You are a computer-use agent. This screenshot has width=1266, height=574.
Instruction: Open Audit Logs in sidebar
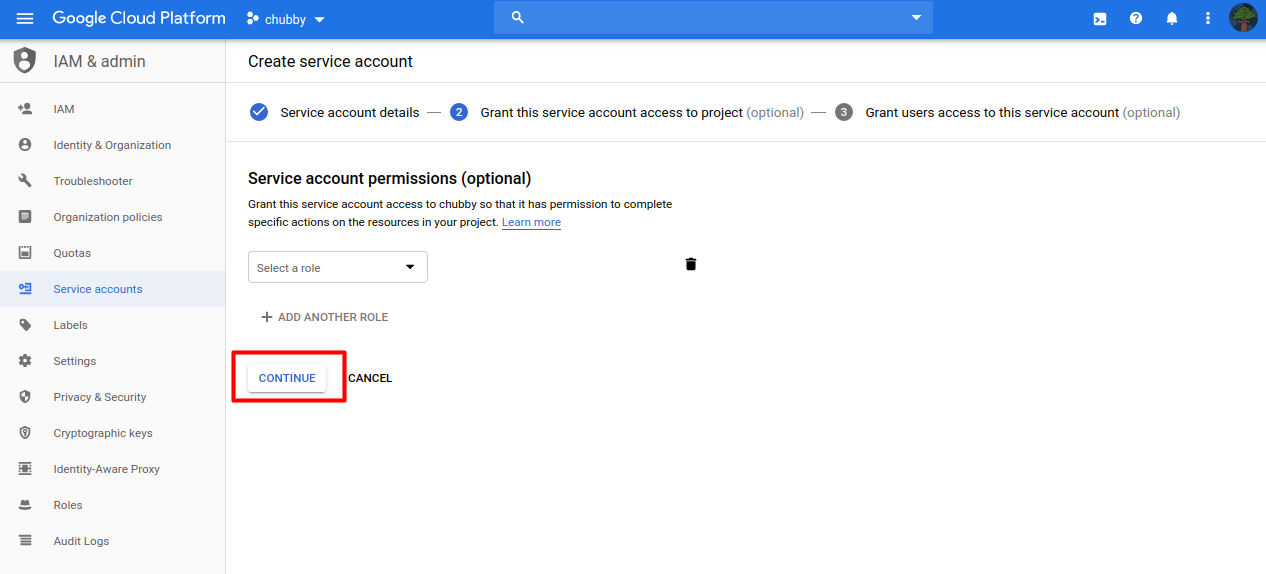[x=112, y=541]
